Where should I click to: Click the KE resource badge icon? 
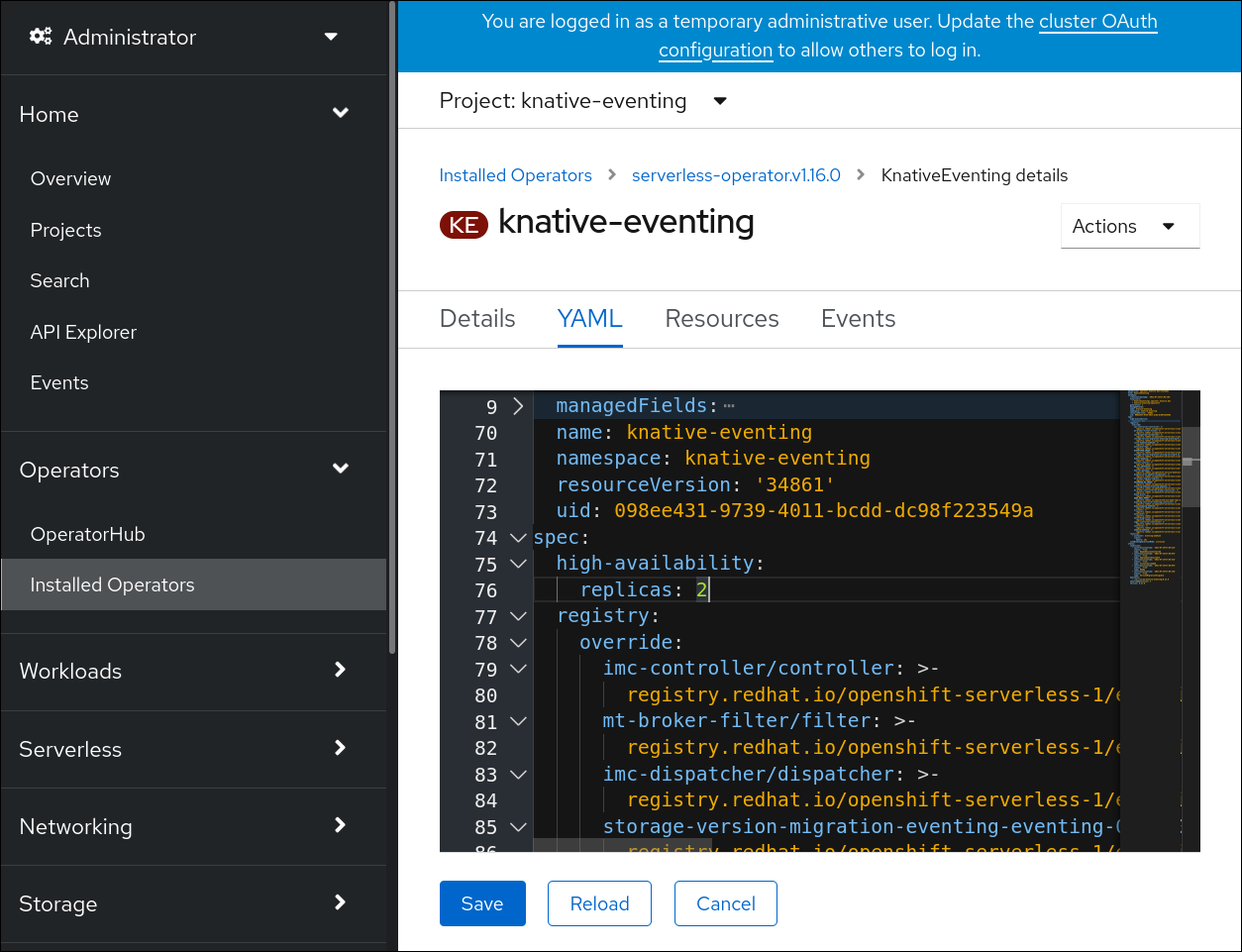[x=464, y=225]
